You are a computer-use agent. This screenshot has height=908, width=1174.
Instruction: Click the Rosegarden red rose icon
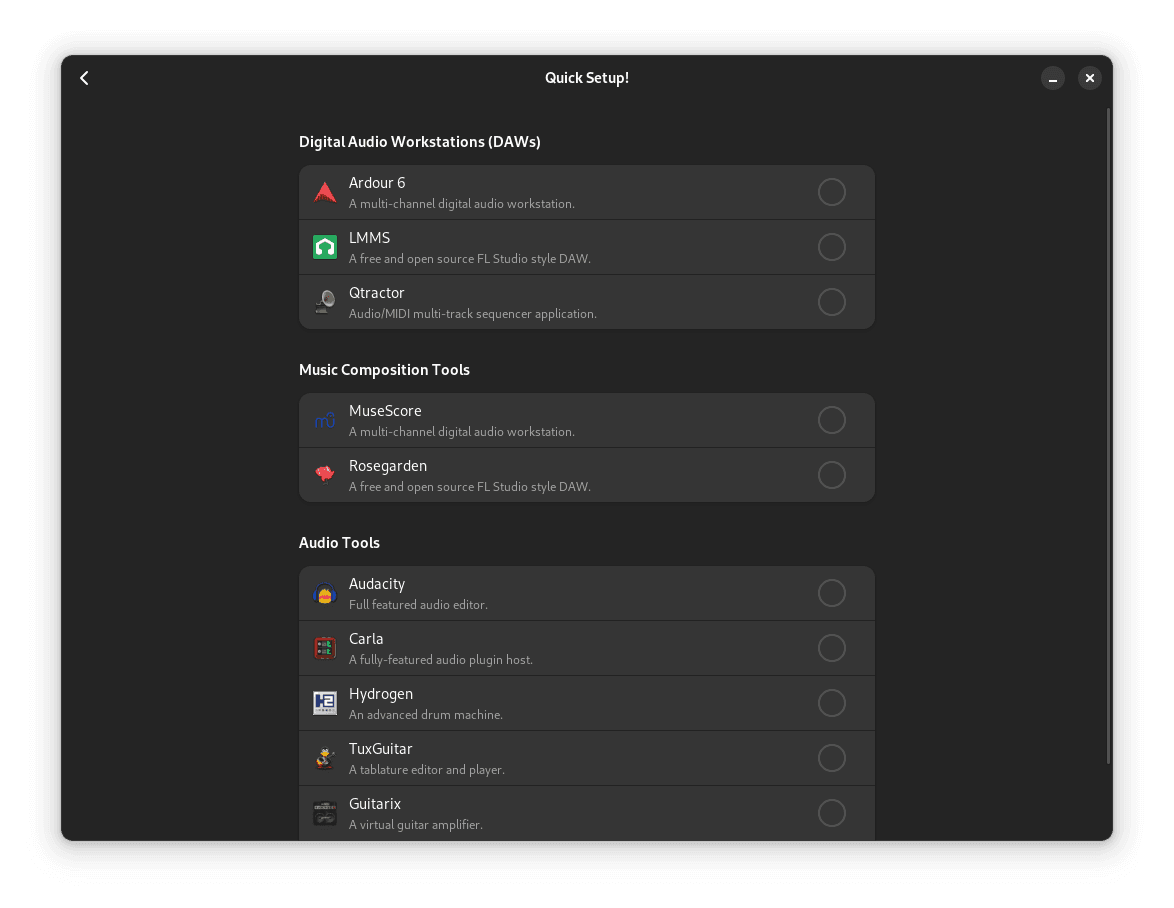(325, 475)
